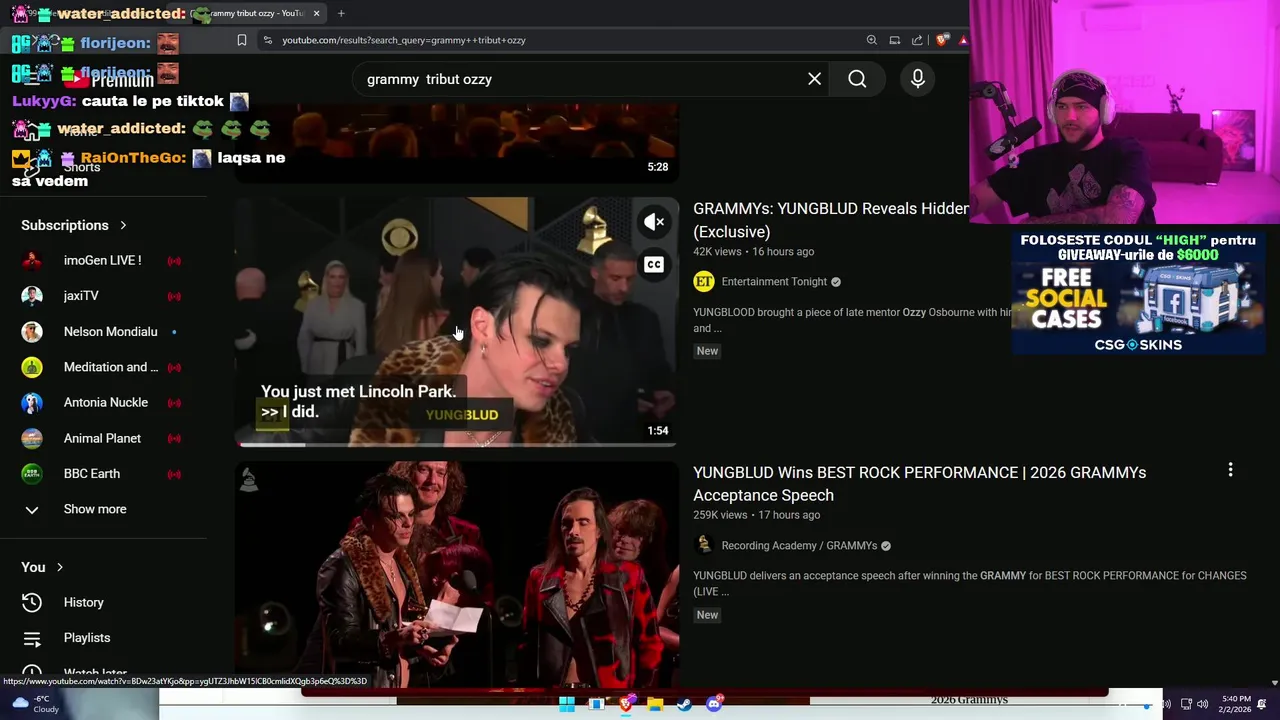The width and height of the screenshot is (1280, 720).
Task: Open a new browser tab with plus
Action: point(341,13)
